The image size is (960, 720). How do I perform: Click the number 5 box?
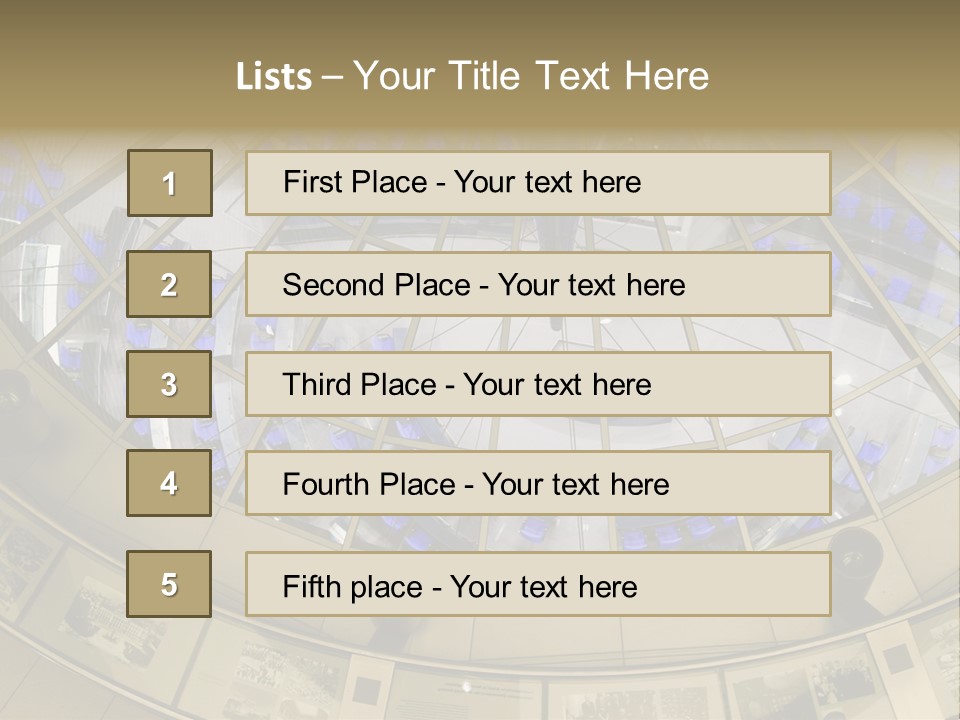pyautogui.click(x=169, y=584)
